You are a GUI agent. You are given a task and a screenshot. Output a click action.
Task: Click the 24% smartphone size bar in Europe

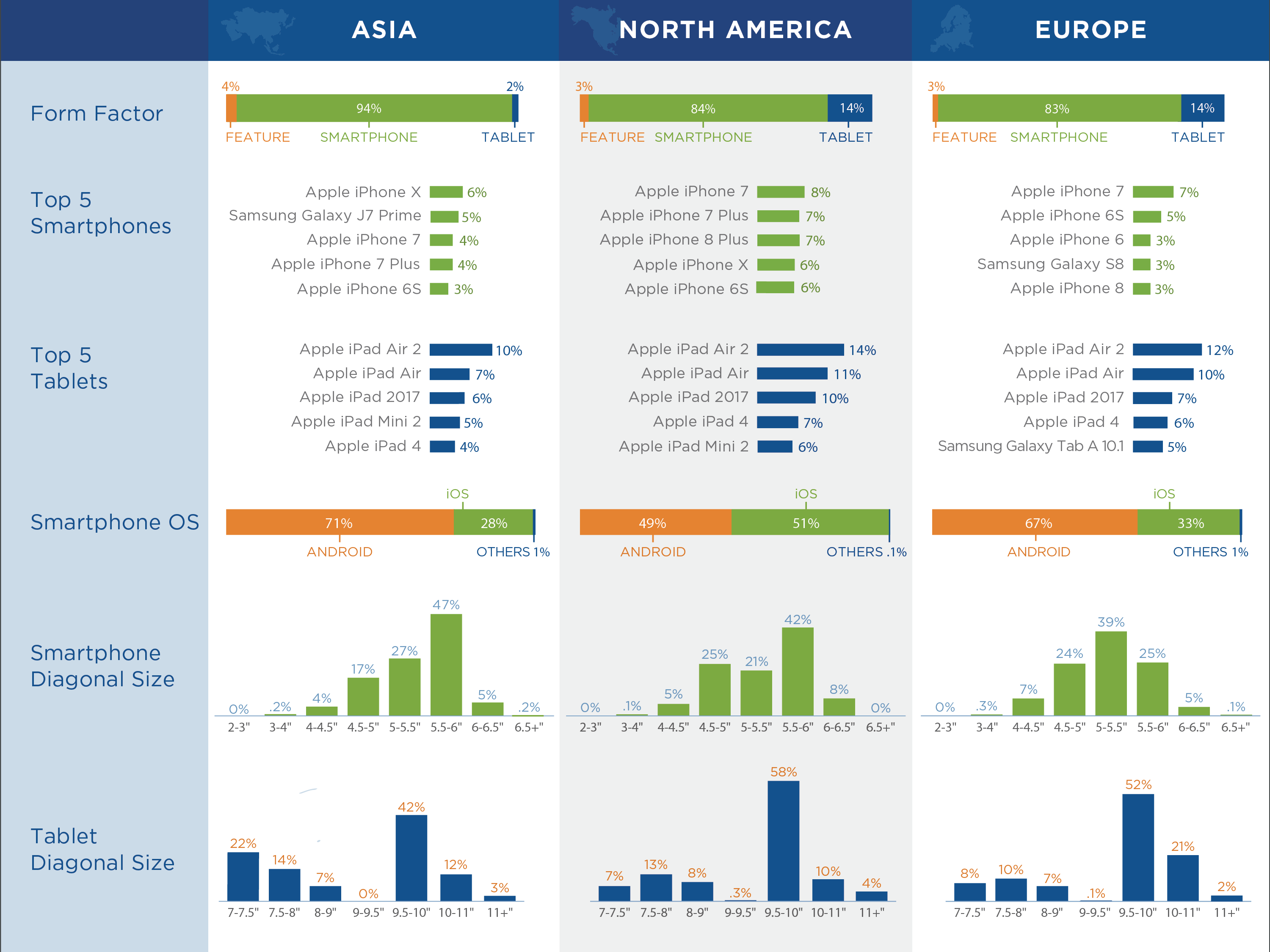[x=1070, y=689]
